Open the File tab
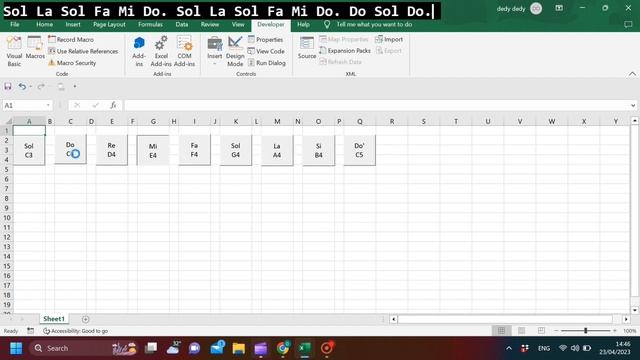Viewport: 640px width, 360px height. tap(15, 24)
